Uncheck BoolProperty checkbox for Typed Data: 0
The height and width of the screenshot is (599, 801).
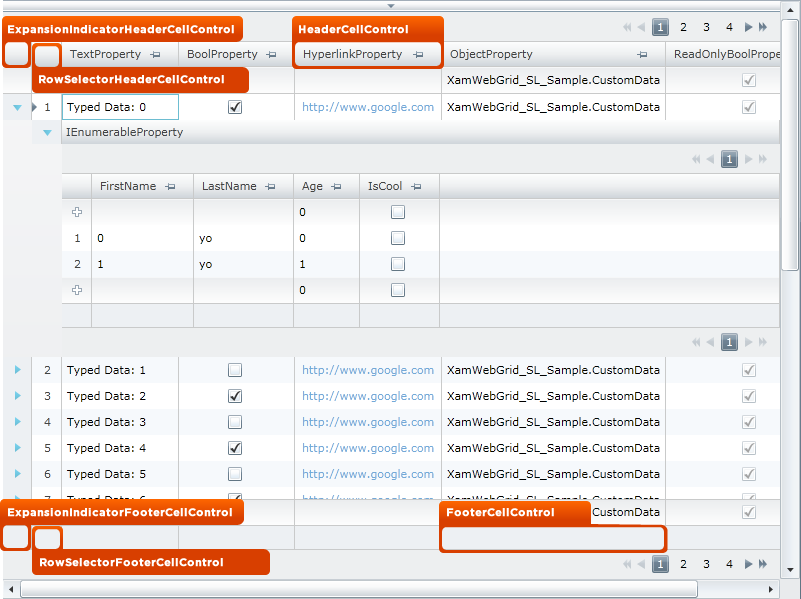click(235, 107)
